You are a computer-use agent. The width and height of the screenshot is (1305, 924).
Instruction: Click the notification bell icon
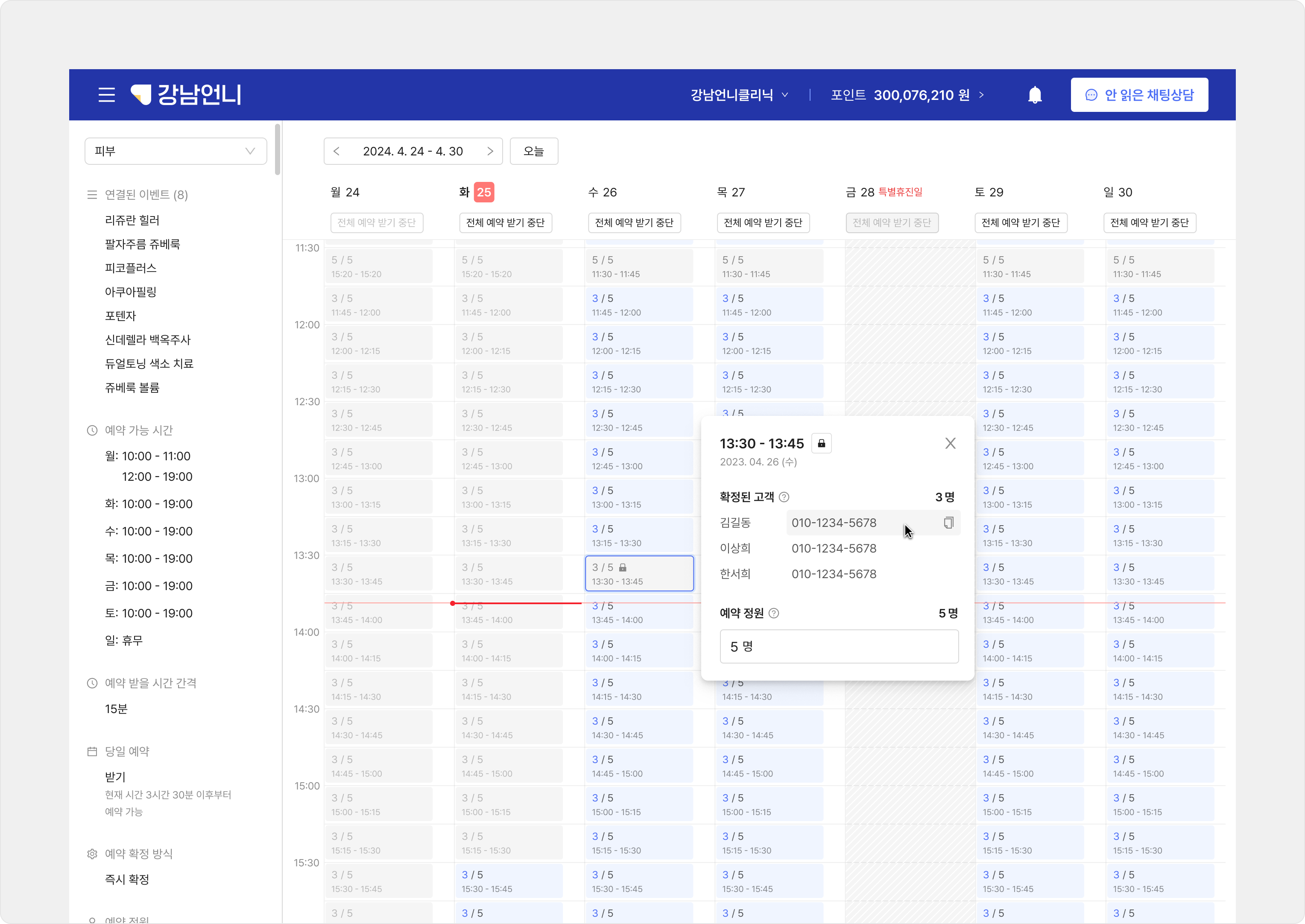[x=1034, y=94]
